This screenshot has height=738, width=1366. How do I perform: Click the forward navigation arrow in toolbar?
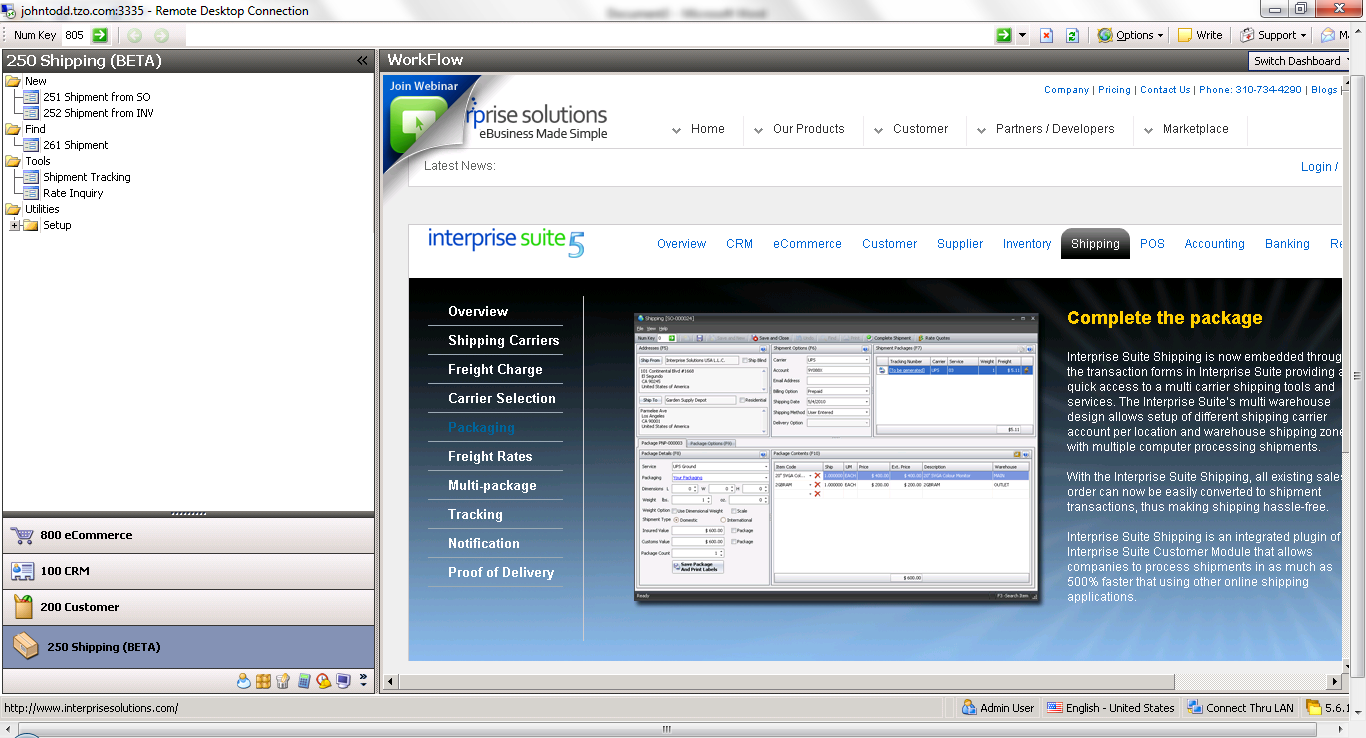[x=161, y=35]
